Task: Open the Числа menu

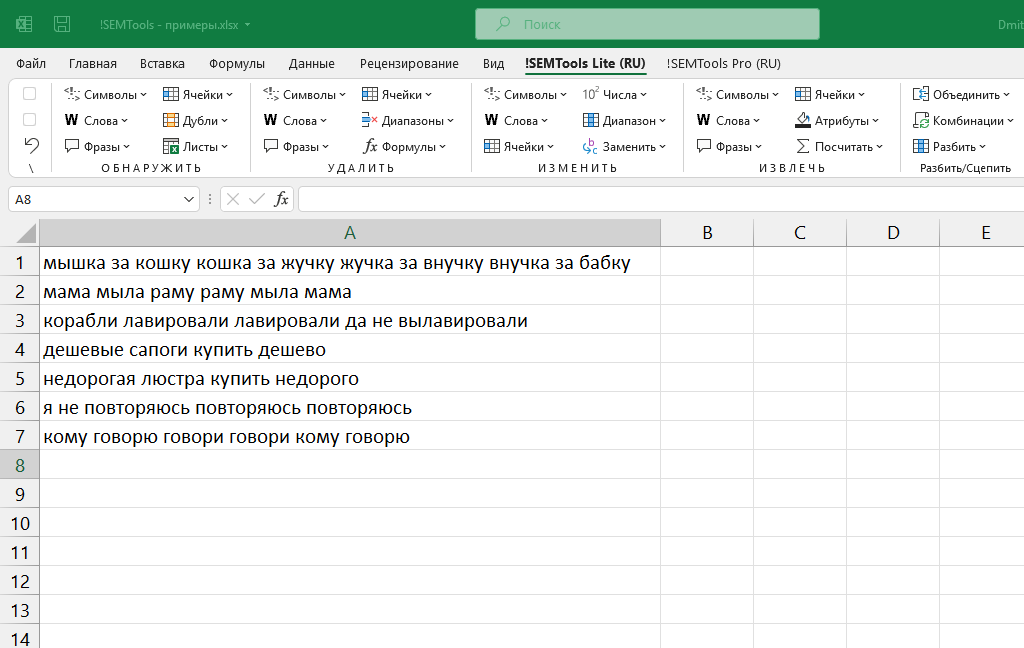Action: (615, 95)
